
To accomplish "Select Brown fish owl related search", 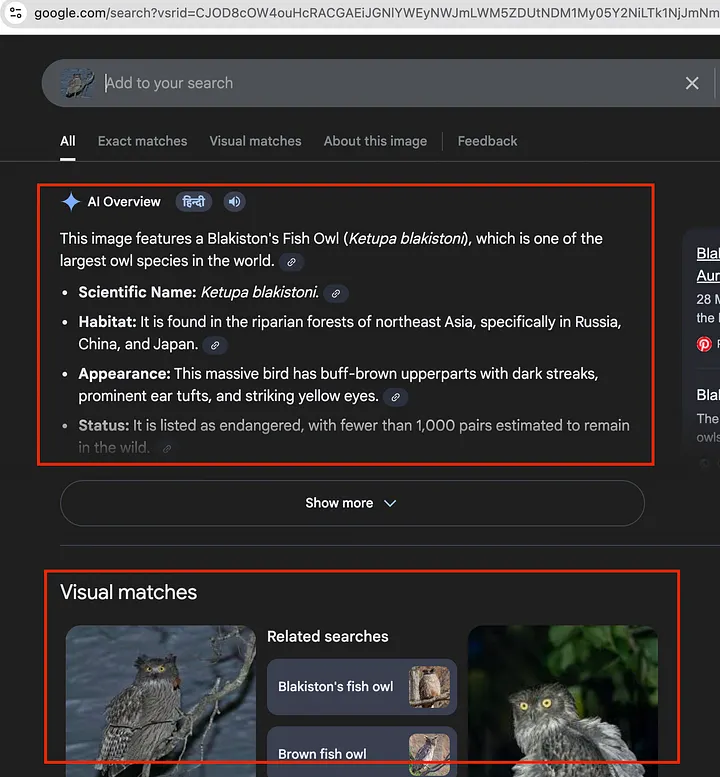I will (362, 753).
